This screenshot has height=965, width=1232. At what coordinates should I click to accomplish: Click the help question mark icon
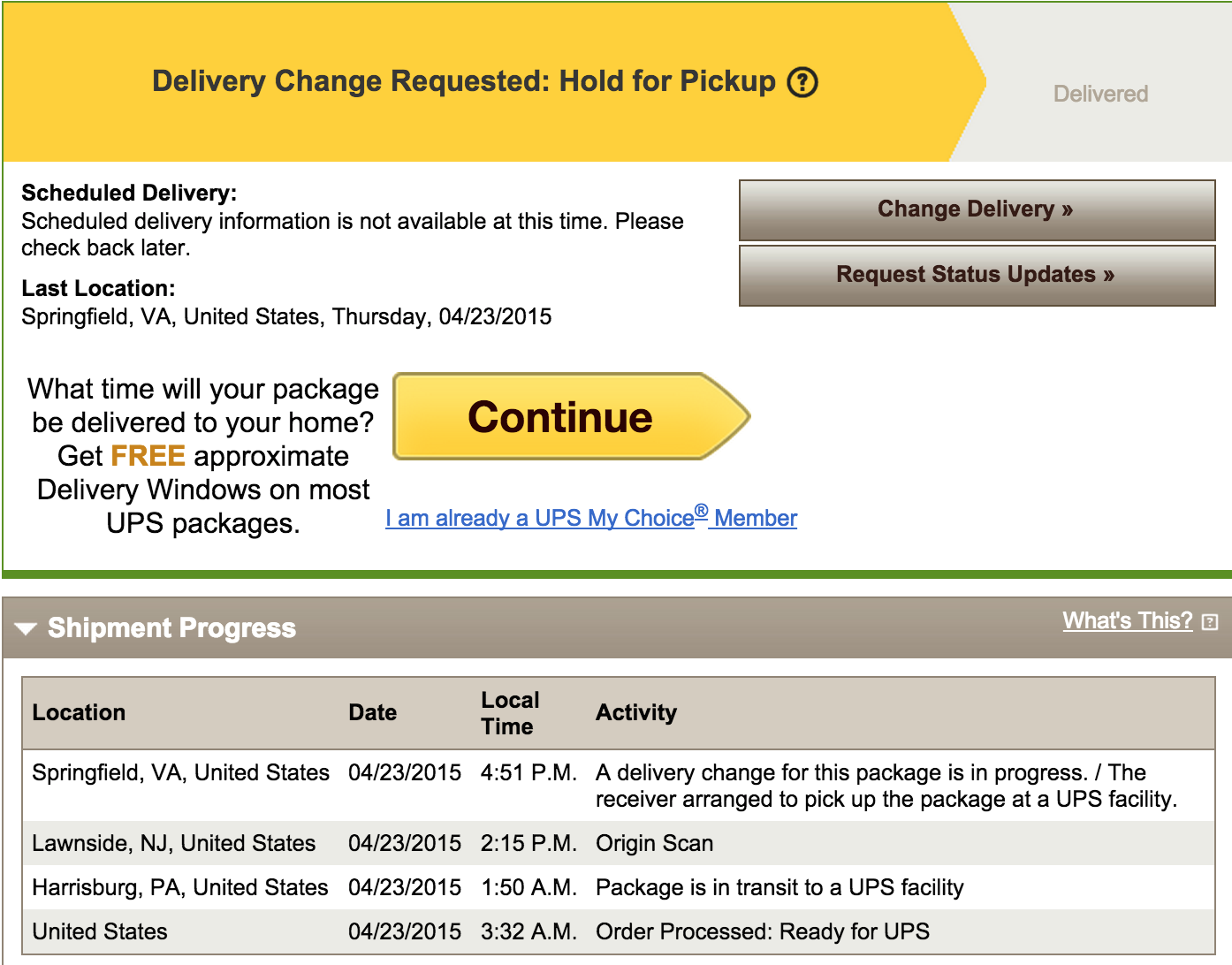[x=802, y=82]
